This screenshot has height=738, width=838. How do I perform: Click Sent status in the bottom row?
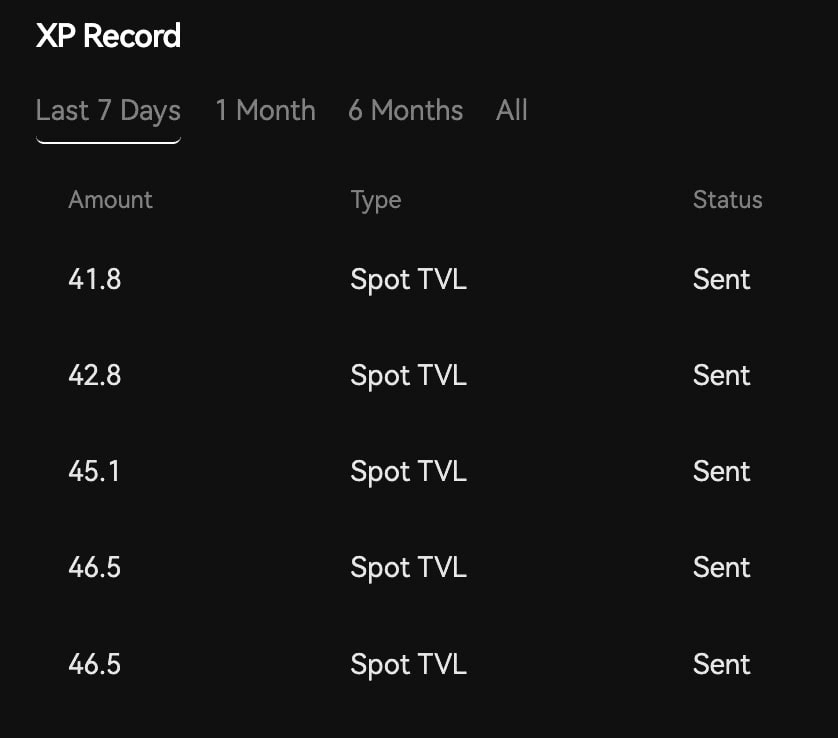[x=721, y=664]
